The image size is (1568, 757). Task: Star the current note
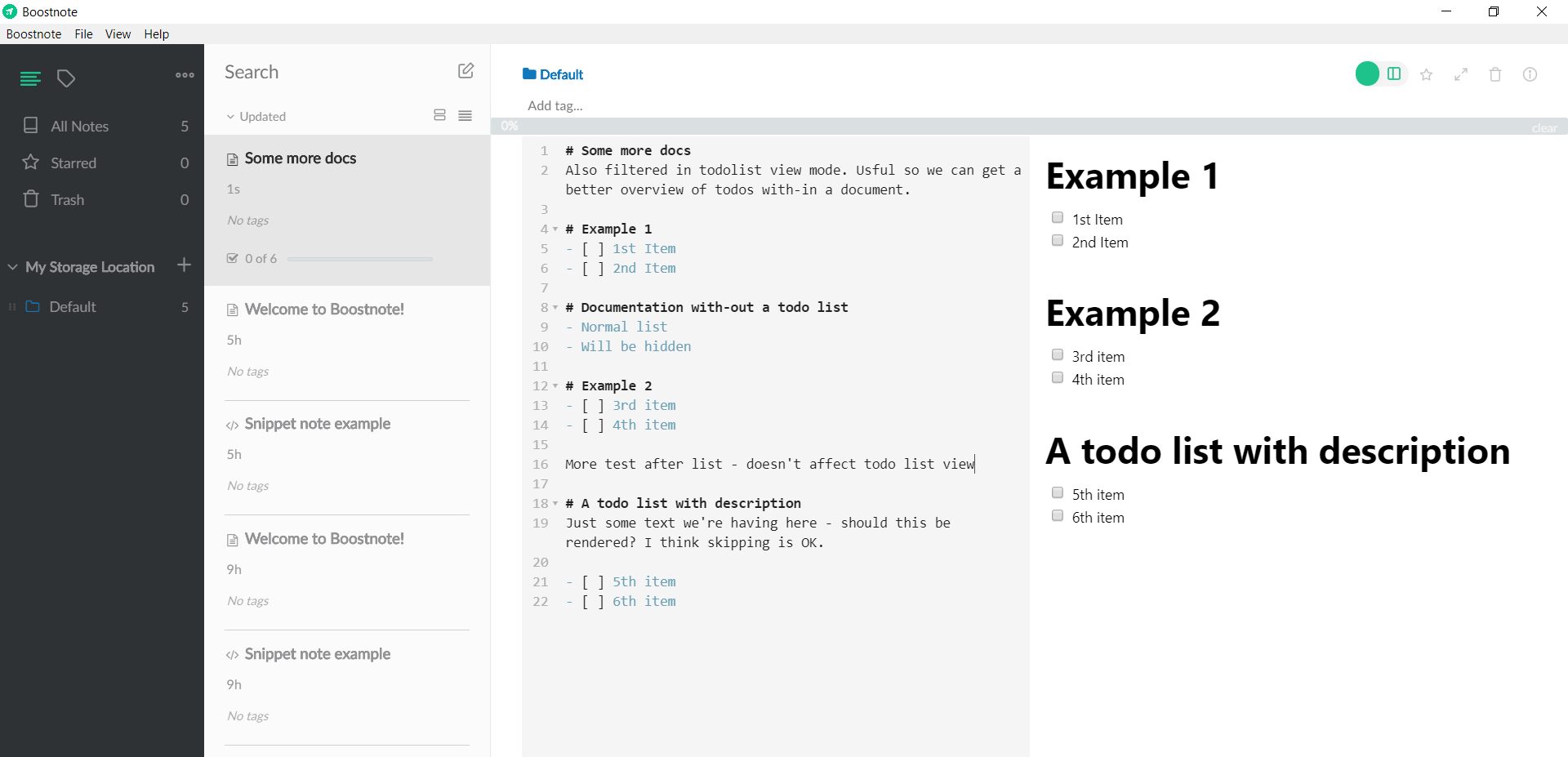1426,74
